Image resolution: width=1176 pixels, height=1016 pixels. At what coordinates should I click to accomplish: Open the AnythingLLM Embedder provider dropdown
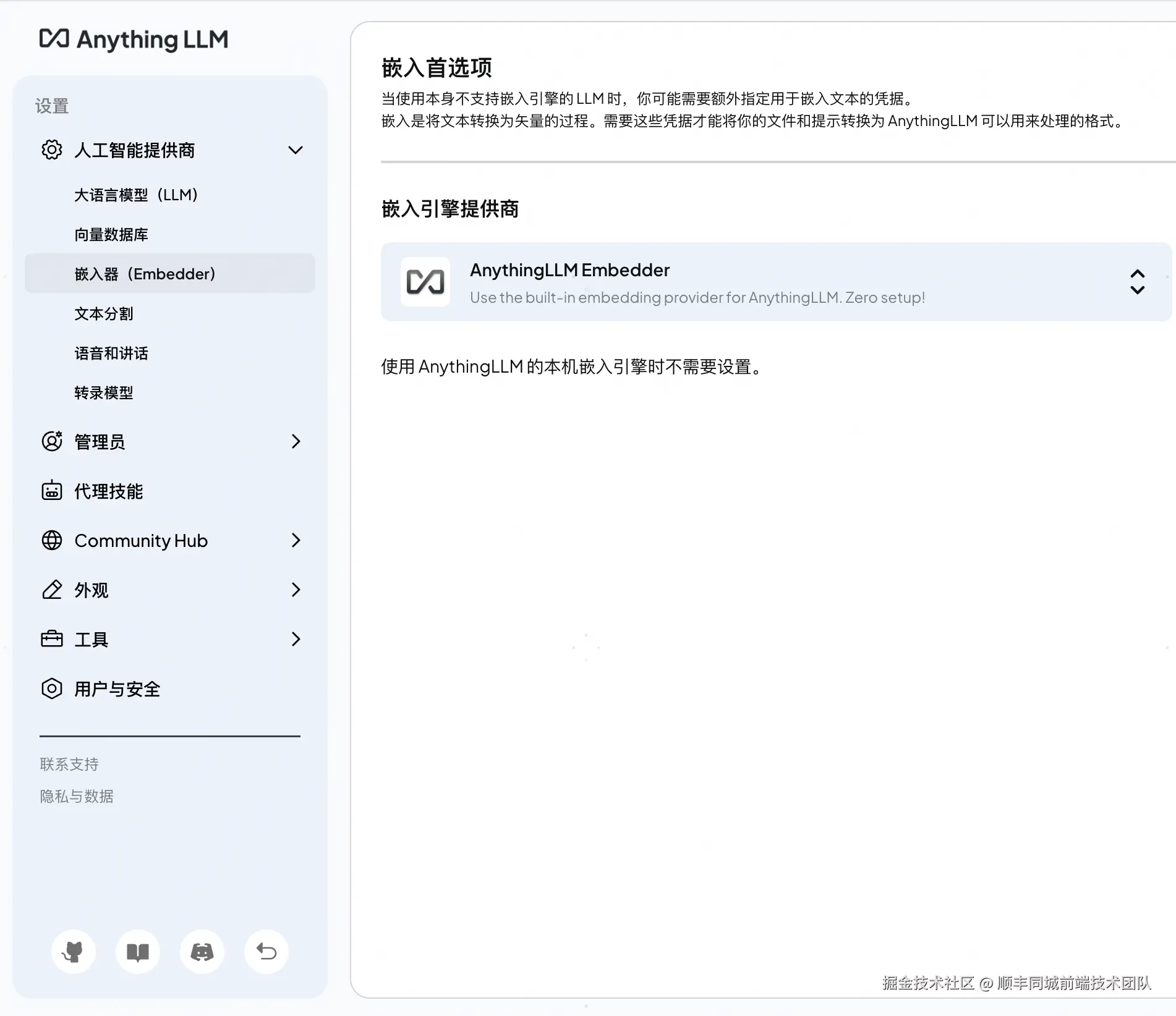pos(1138,282)
